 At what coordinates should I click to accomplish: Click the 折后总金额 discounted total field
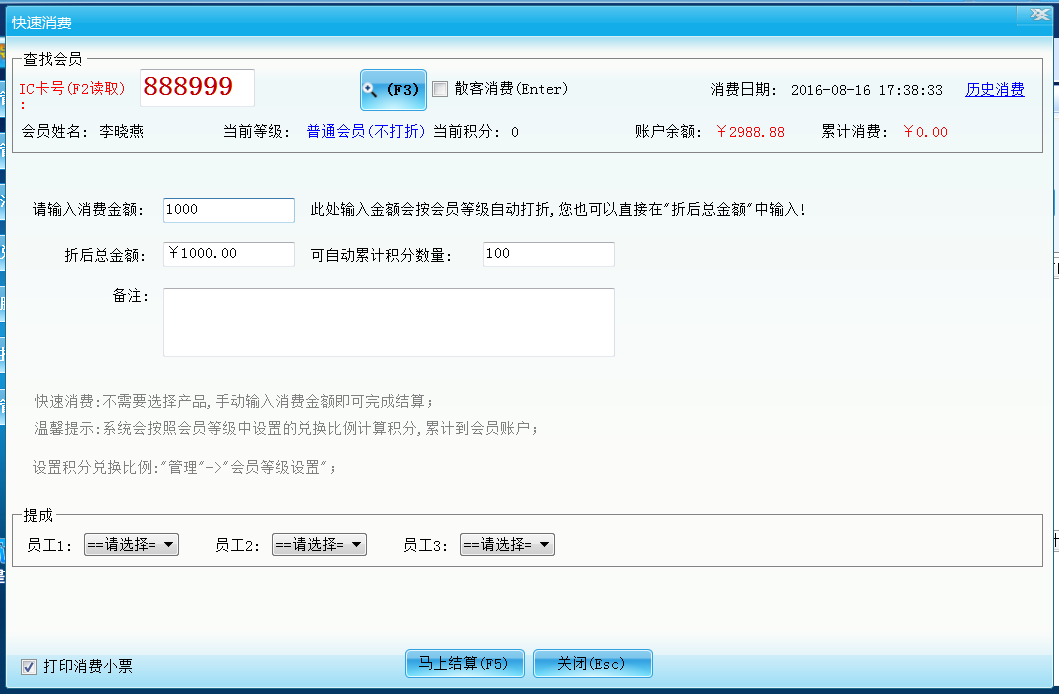[x=228, y=254]
